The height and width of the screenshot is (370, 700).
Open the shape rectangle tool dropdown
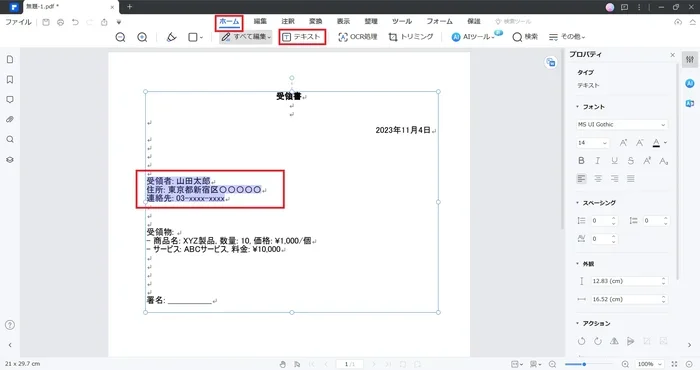tap(195, 37)
